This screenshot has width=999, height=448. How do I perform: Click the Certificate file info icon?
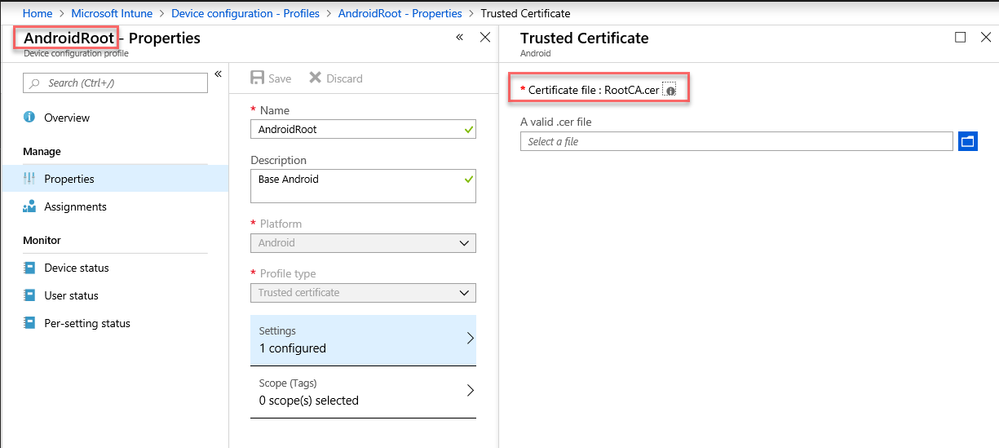point(670,91)
